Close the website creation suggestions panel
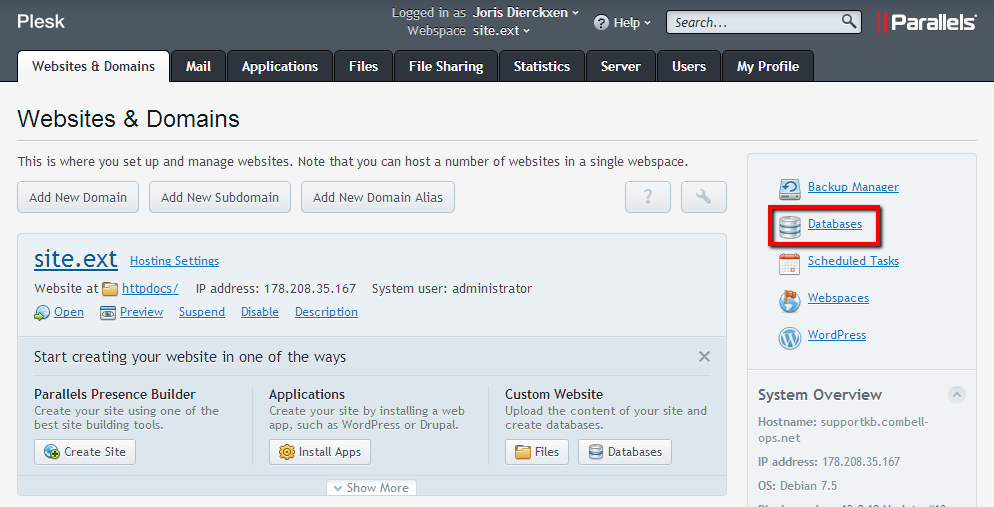 [x=704, y=357]
